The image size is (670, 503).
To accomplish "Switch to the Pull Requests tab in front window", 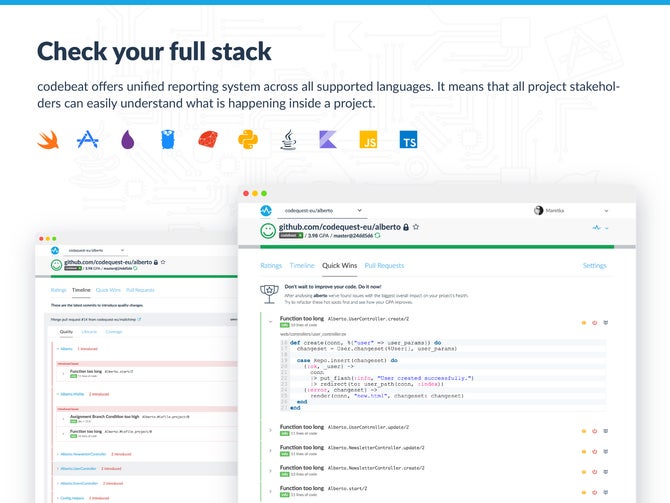I will [384, 266].
